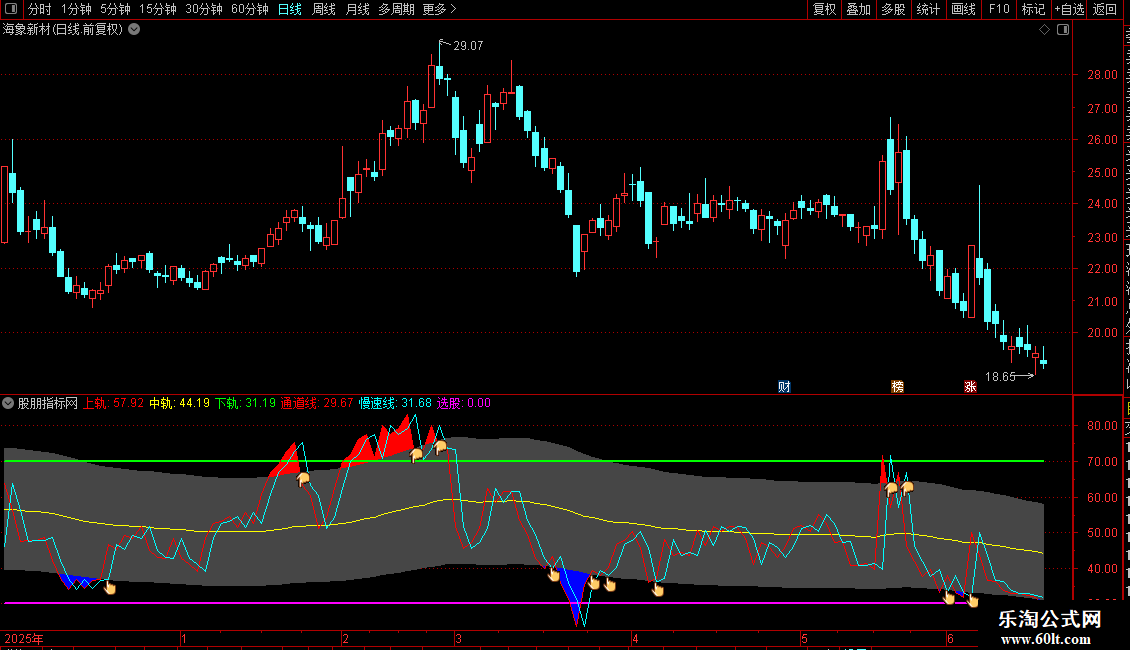Switch to 分时 chart
Screen dimensions: 1130x650
(40, 9)
